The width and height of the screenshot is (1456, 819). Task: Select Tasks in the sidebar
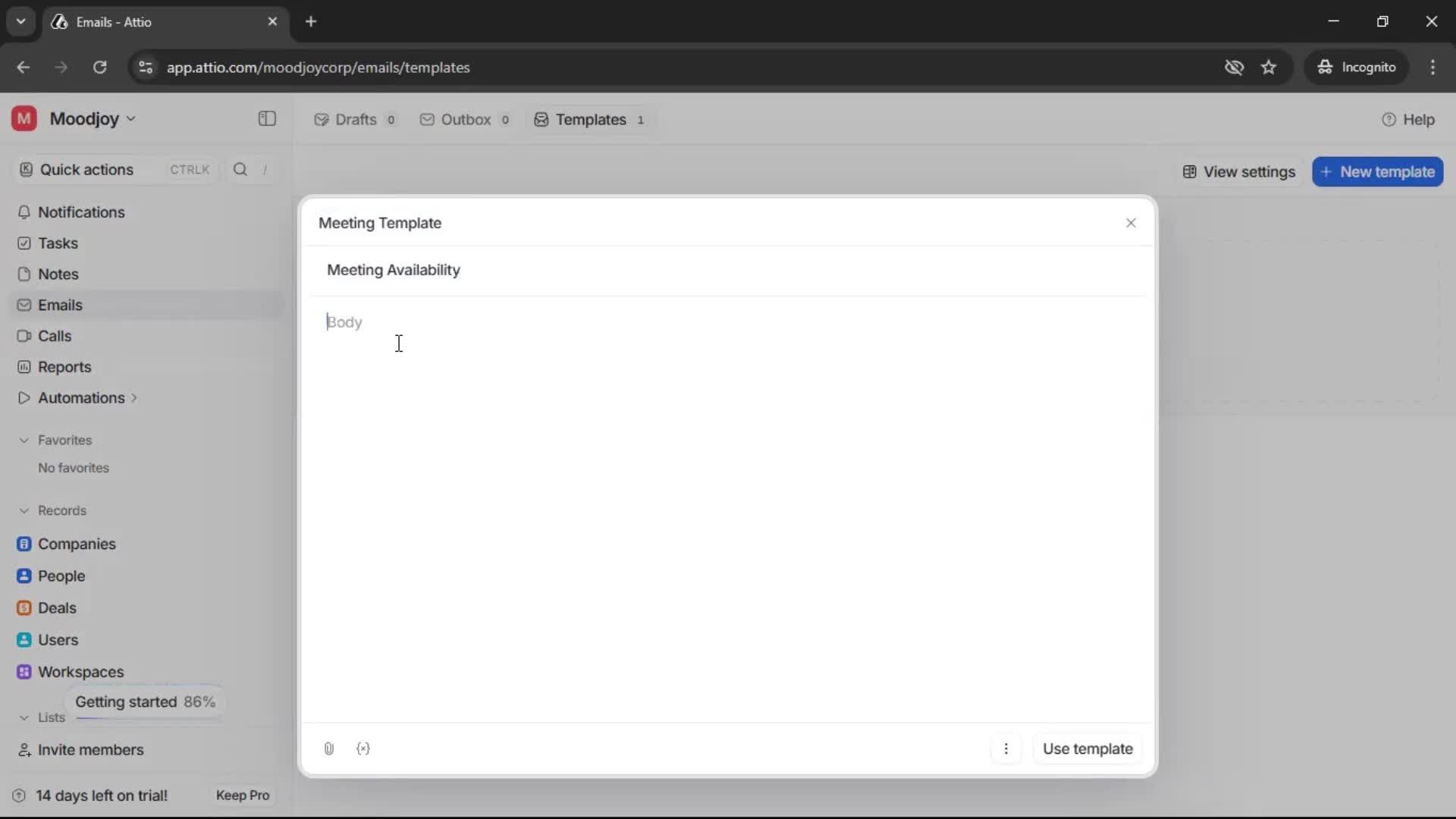tap(56, 243)
